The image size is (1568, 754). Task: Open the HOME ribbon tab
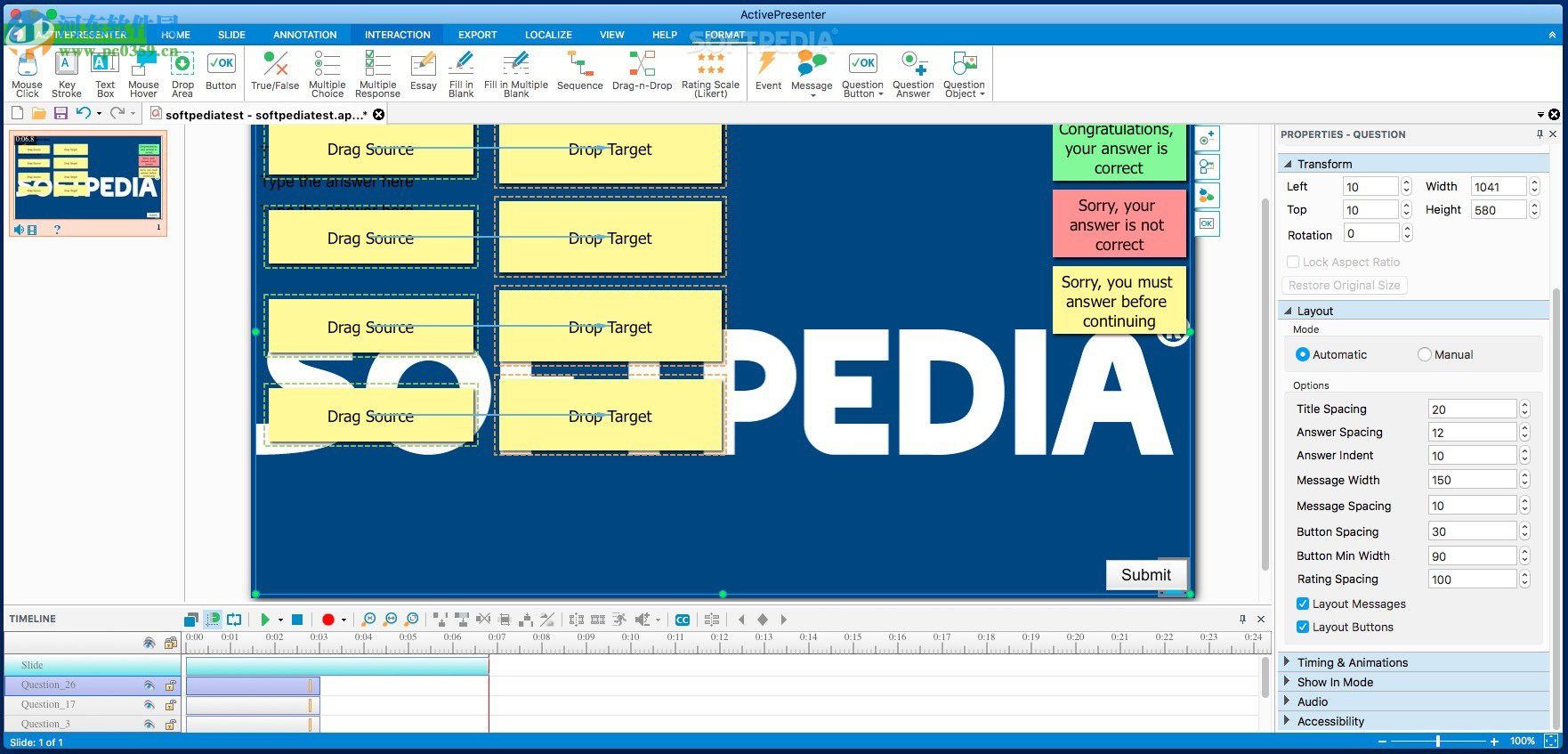pos(175,35)
